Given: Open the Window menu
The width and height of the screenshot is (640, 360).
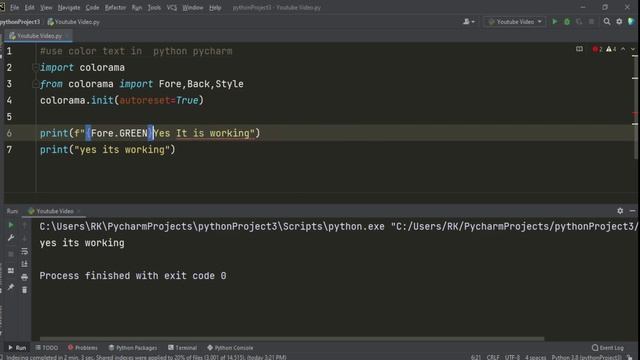Looking at the screenshot, I should pyautogui.click(x=193, y=7).
